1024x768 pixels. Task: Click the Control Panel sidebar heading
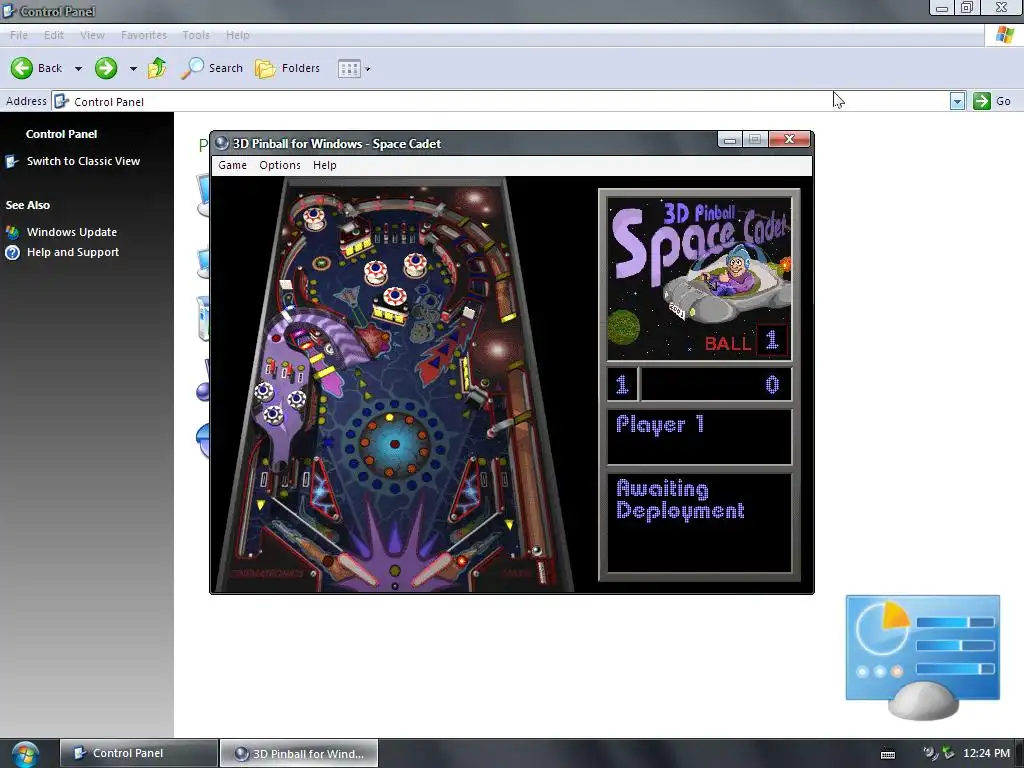pyautogui.click(x=61, y=134)
